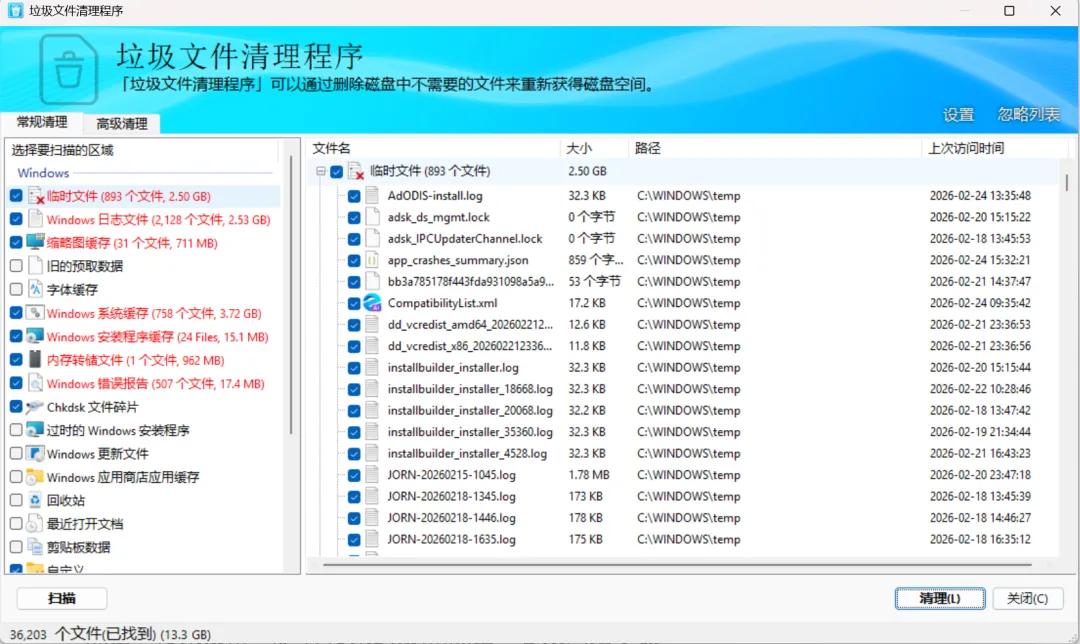The height and width of the screenshot is (644, 1080).
Task: Click the Edge icon of CompatibilityList.xml
Action: click(373, 302)
